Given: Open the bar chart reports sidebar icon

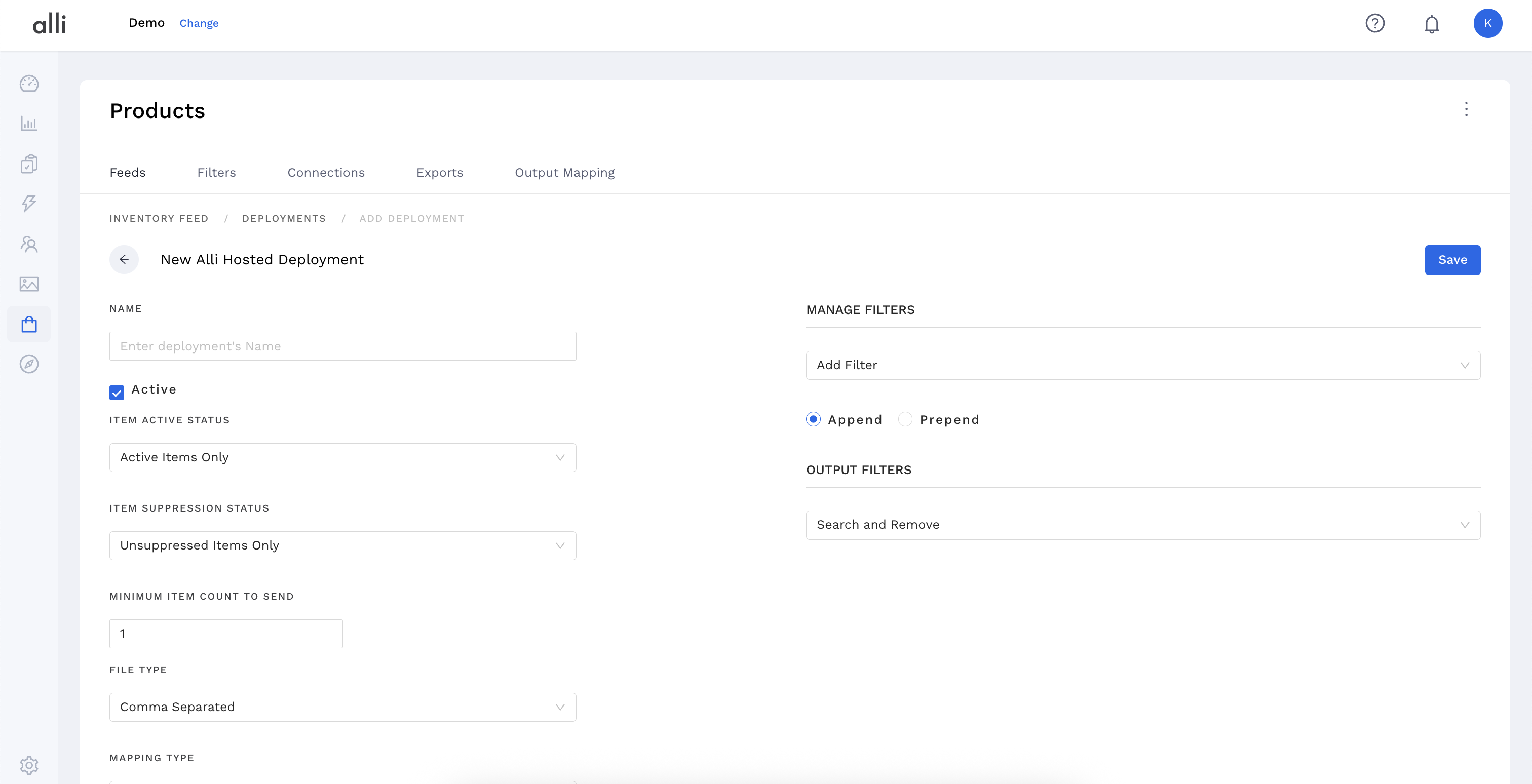Looking at the screenshot, I should pyautogui.click(x=28, y=124).
